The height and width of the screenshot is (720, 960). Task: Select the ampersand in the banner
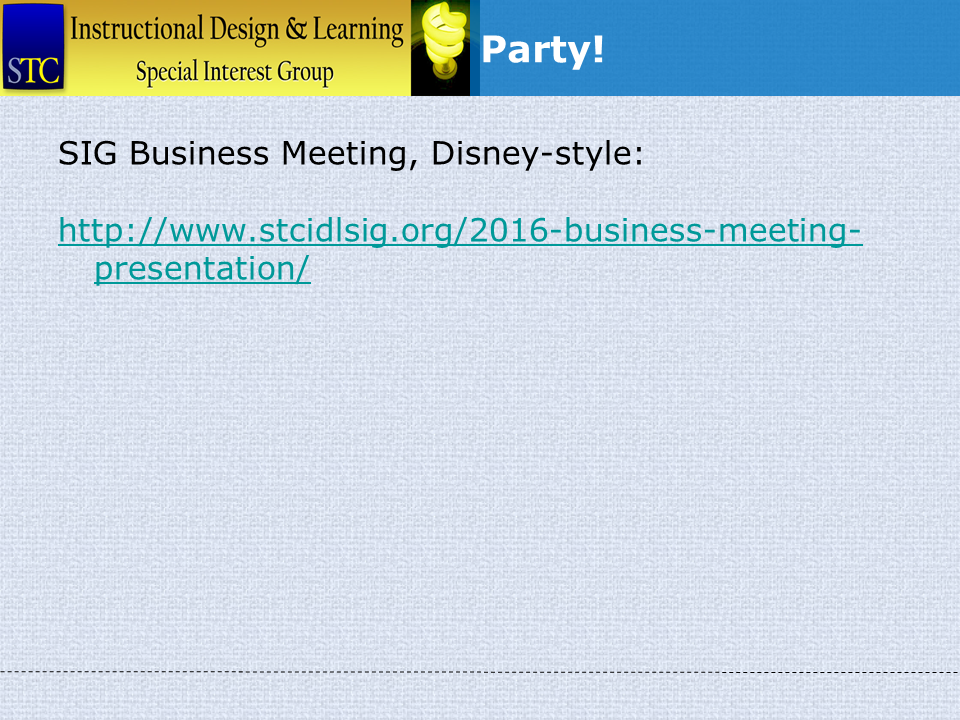pyautogui.click(x=296, y=29)
